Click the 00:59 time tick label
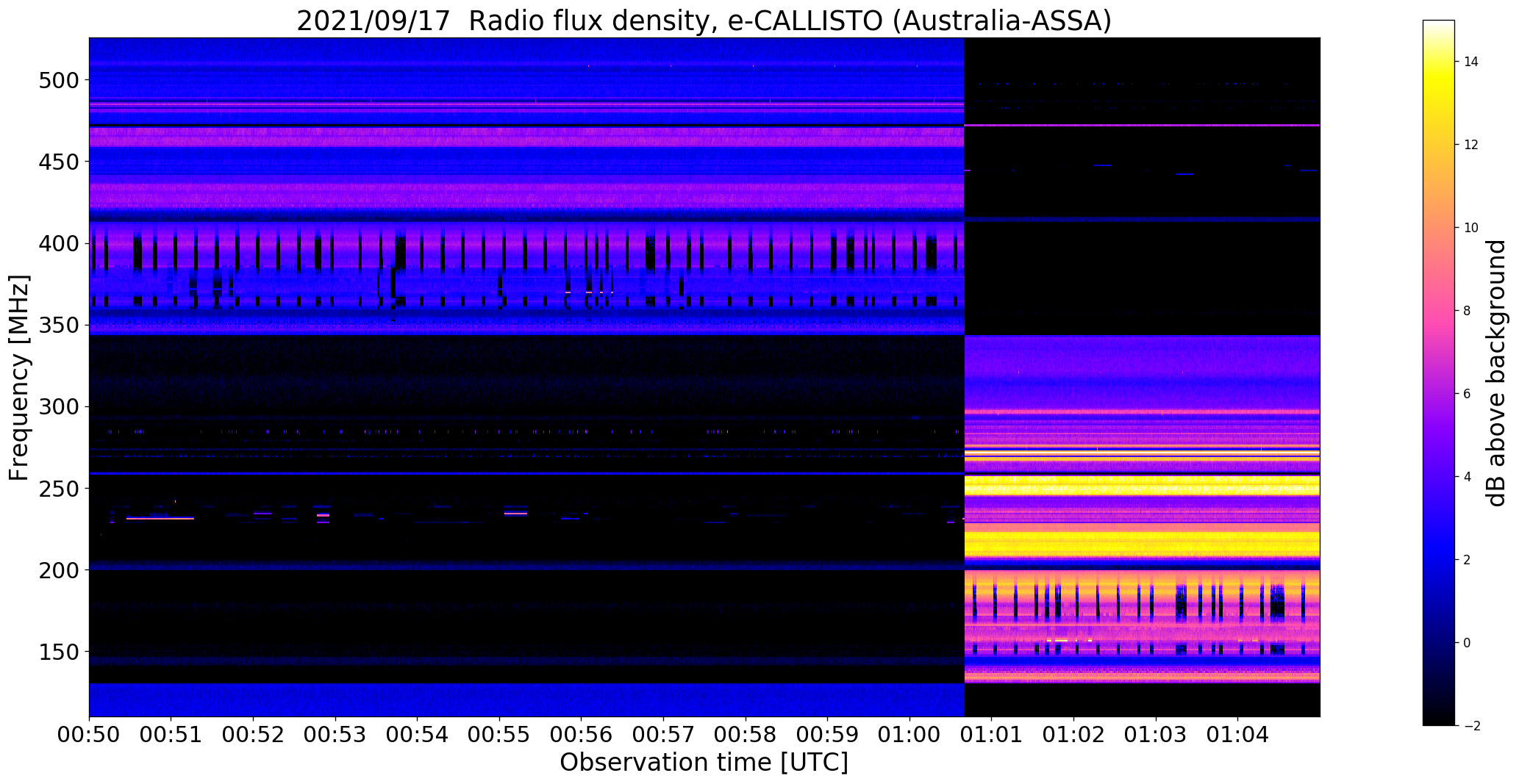 (828, 734)
